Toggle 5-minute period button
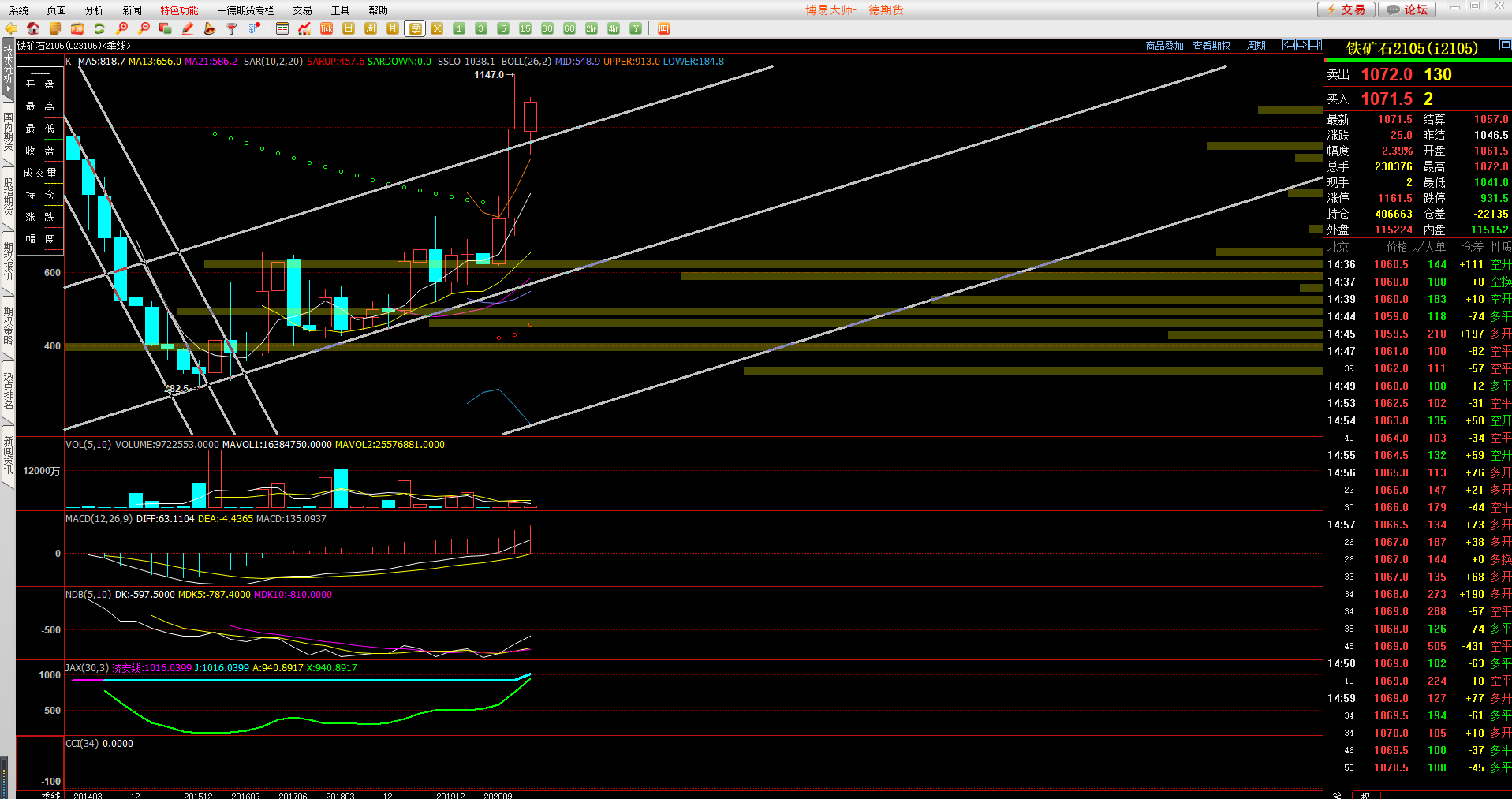This screenshot has width=1512, height=799. tap(503, 28)
